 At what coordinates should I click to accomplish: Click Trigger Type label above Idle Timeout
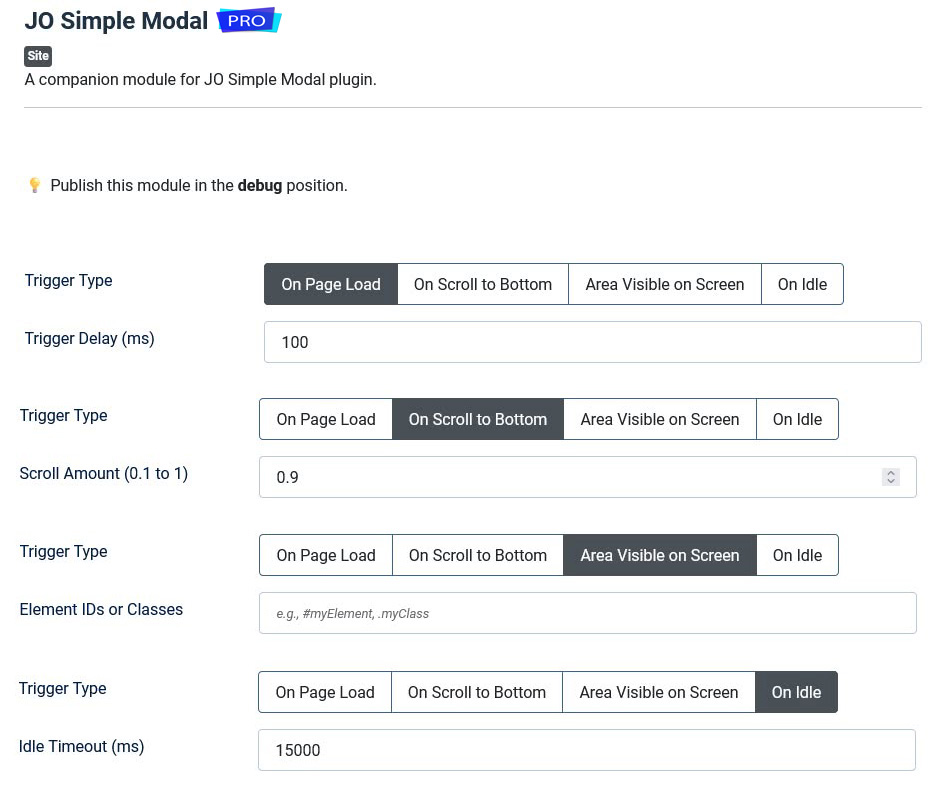(62, 689)
